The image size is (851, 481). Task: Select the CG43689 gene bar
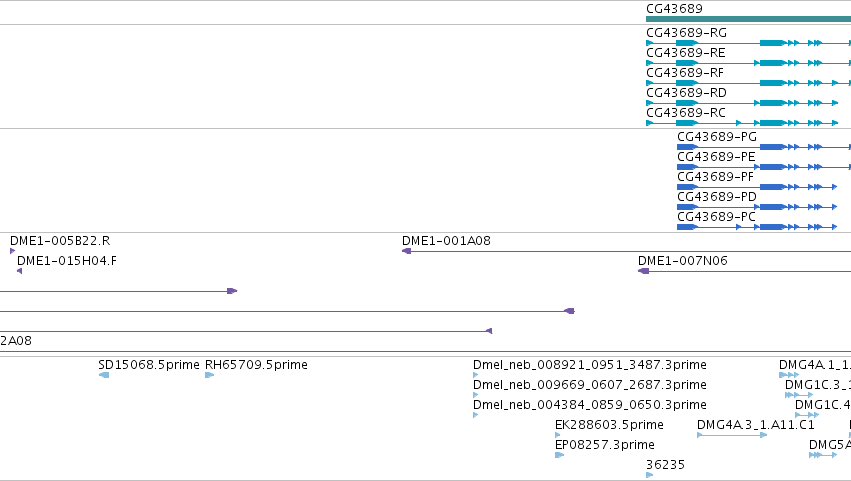tap(748, 19)
